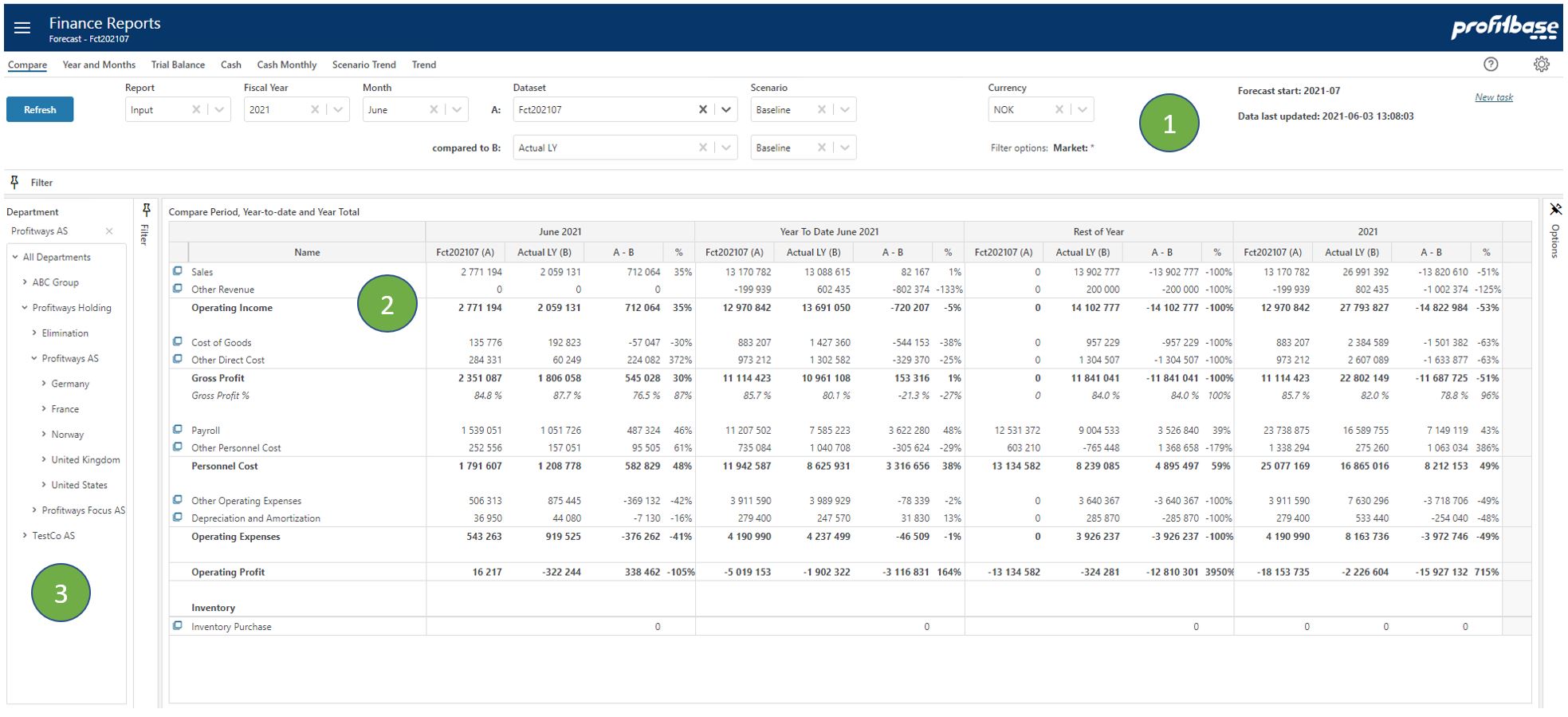
Task: Switch to the Compare tab
Action: coord(27,65)
